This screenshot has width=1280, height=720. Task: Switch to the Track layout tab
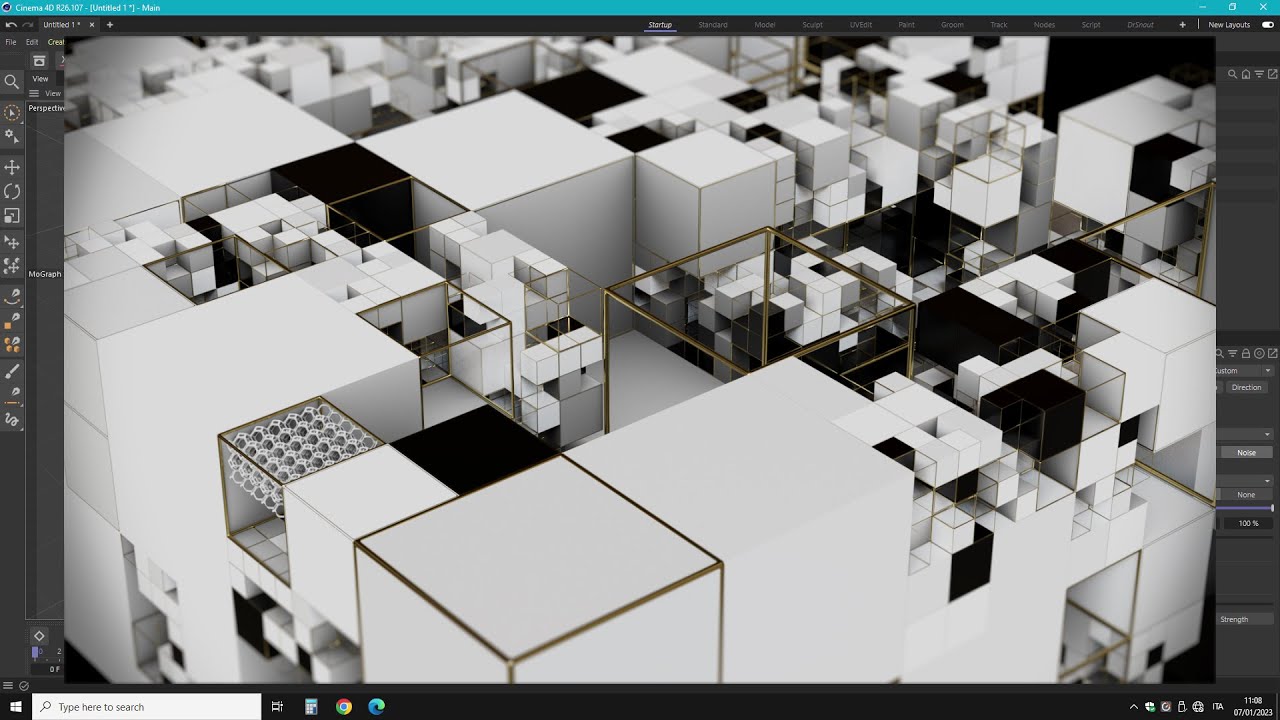point(998,25)
